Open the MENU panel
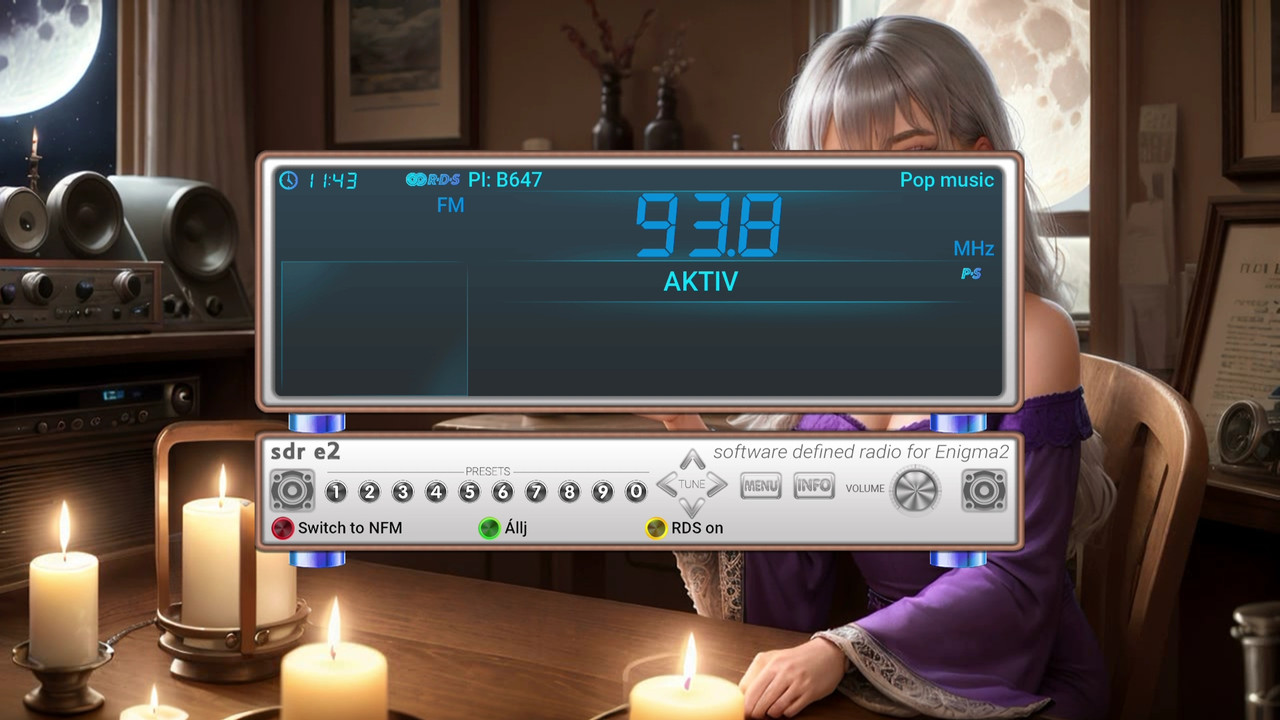 (x=760, y=485)
